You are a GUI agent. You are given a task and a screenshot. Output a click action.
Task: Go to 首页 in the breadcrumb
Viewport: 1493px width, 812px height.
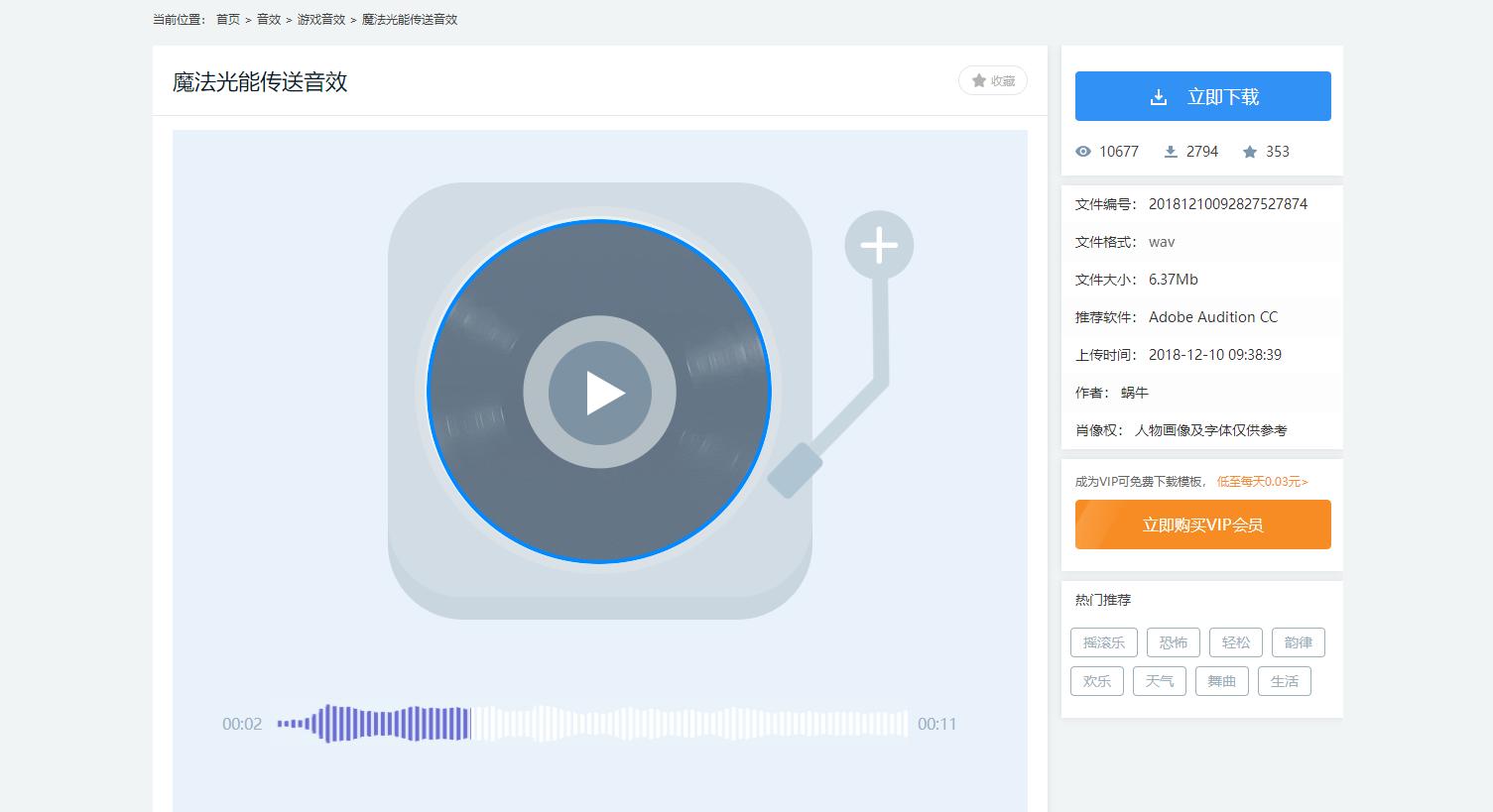(x=228, y=20)
